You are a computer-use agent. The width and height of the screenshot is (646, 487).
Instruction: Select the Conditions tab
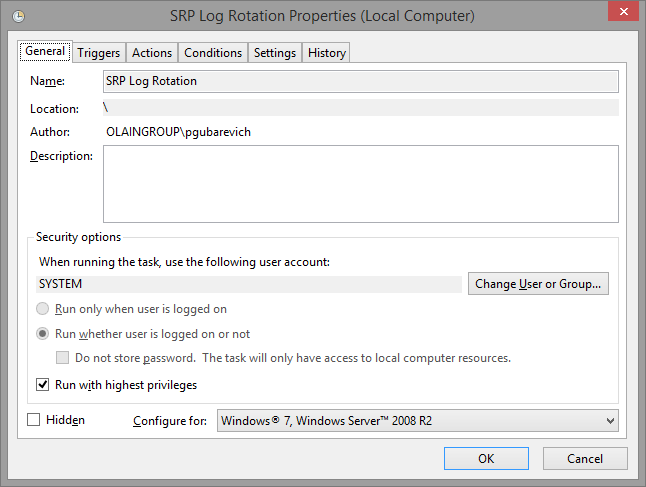(x=213, y=53)
